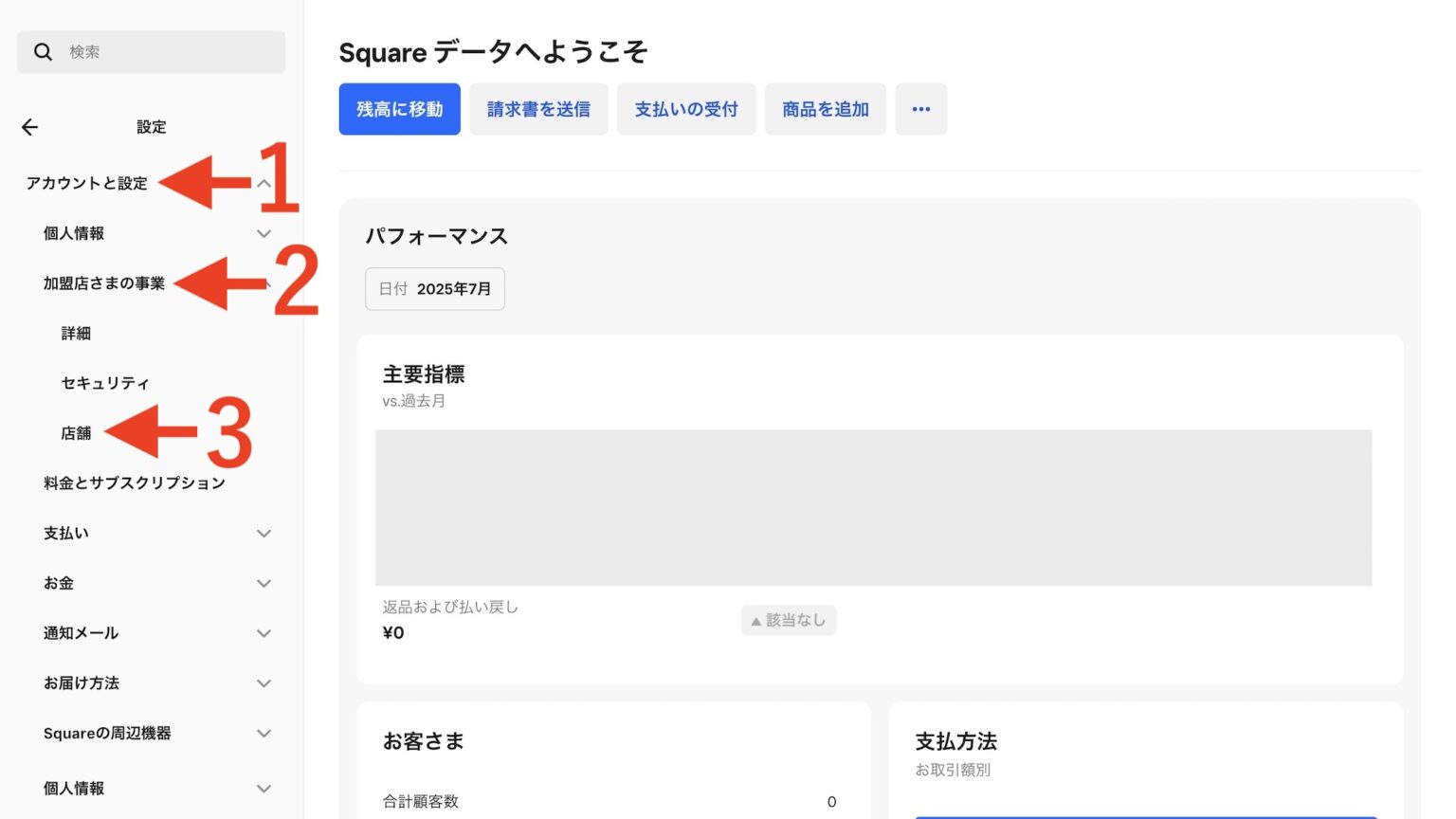Expand the 支払い menu chevron
1456x819 pixels.
click(264, 534)
